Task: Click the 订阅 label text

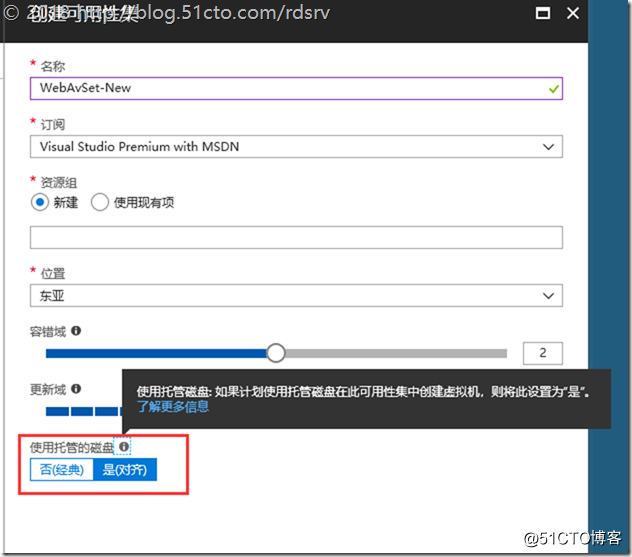Action: 52,125
